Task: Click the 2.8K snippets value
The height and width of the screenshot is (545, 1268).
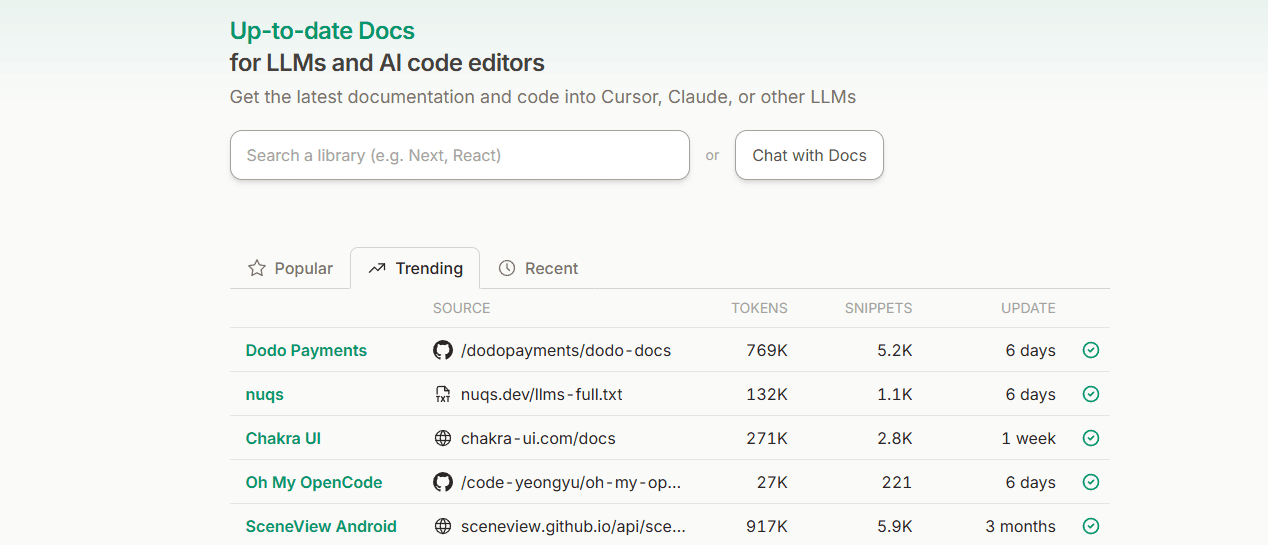Action: pos(894,438)
